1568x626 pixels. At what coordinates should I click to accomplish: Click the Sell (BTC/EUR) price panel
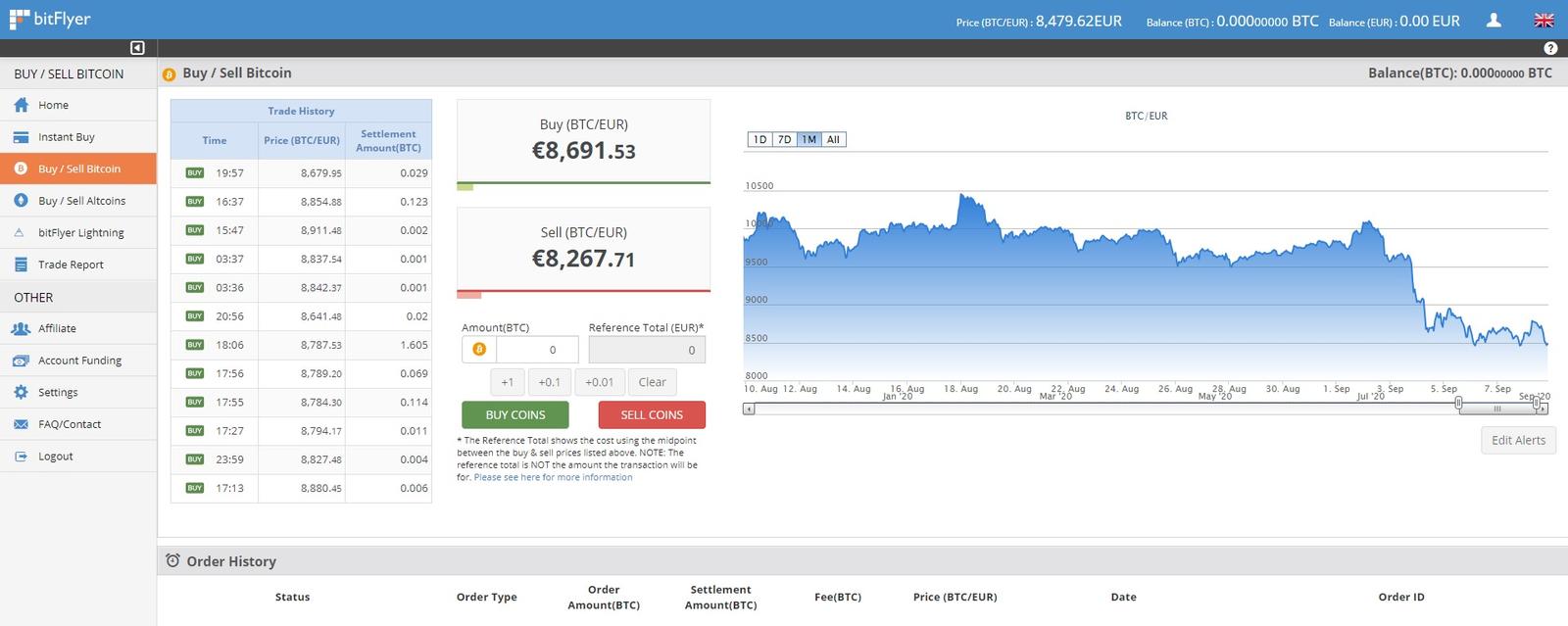coord(583,248)
